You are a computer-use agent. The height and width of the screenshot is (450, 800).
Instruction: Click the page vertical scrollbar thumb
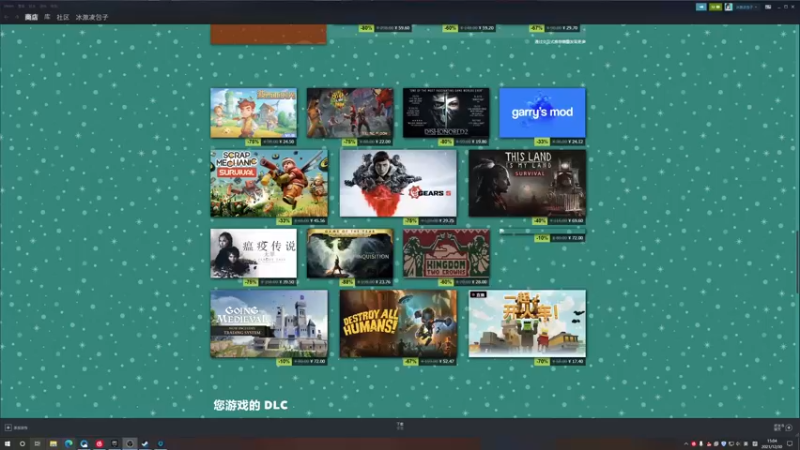[797, 261]
